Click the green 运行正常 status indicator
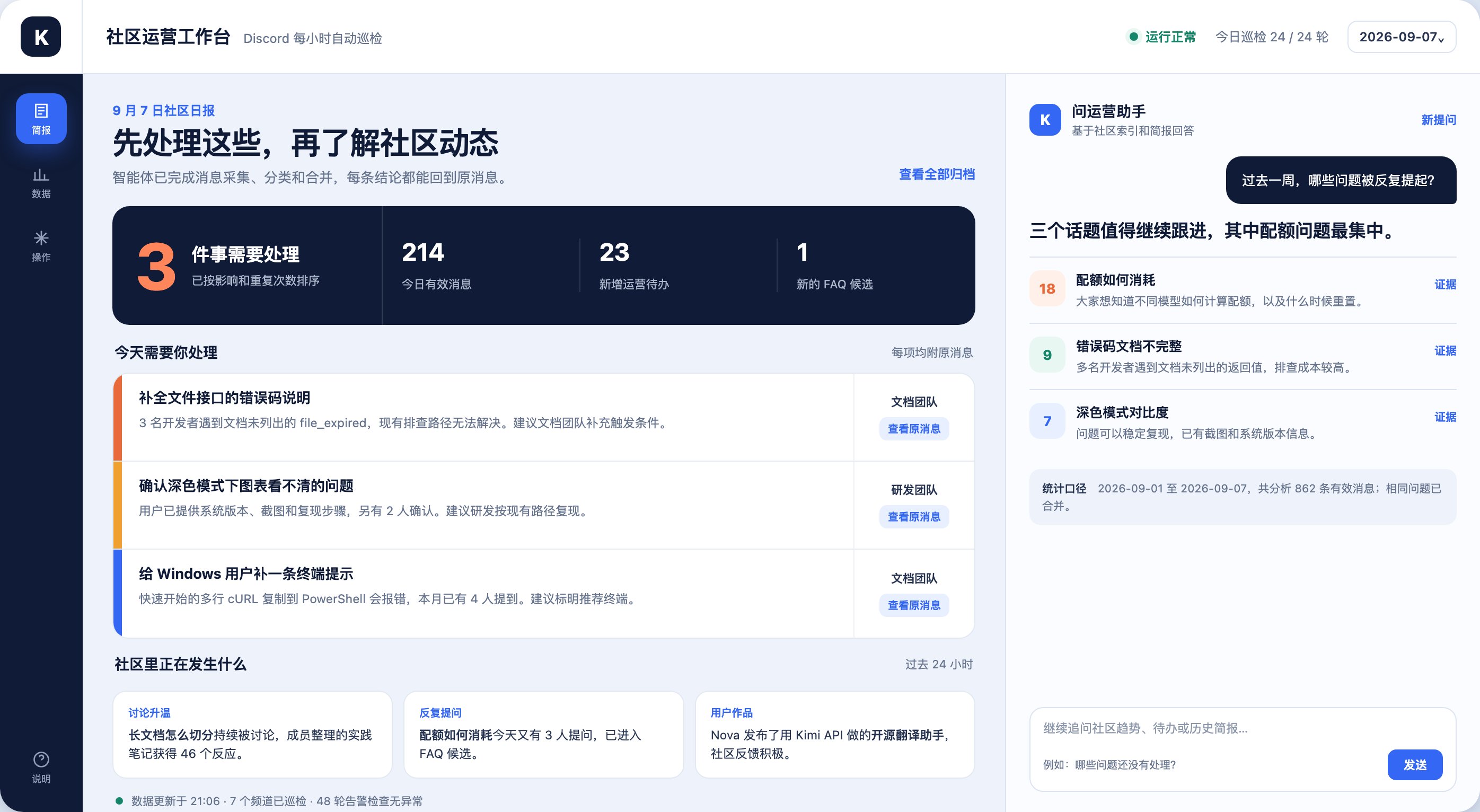The height and width of the screenshot is (812, 1480). point(1162,37)
